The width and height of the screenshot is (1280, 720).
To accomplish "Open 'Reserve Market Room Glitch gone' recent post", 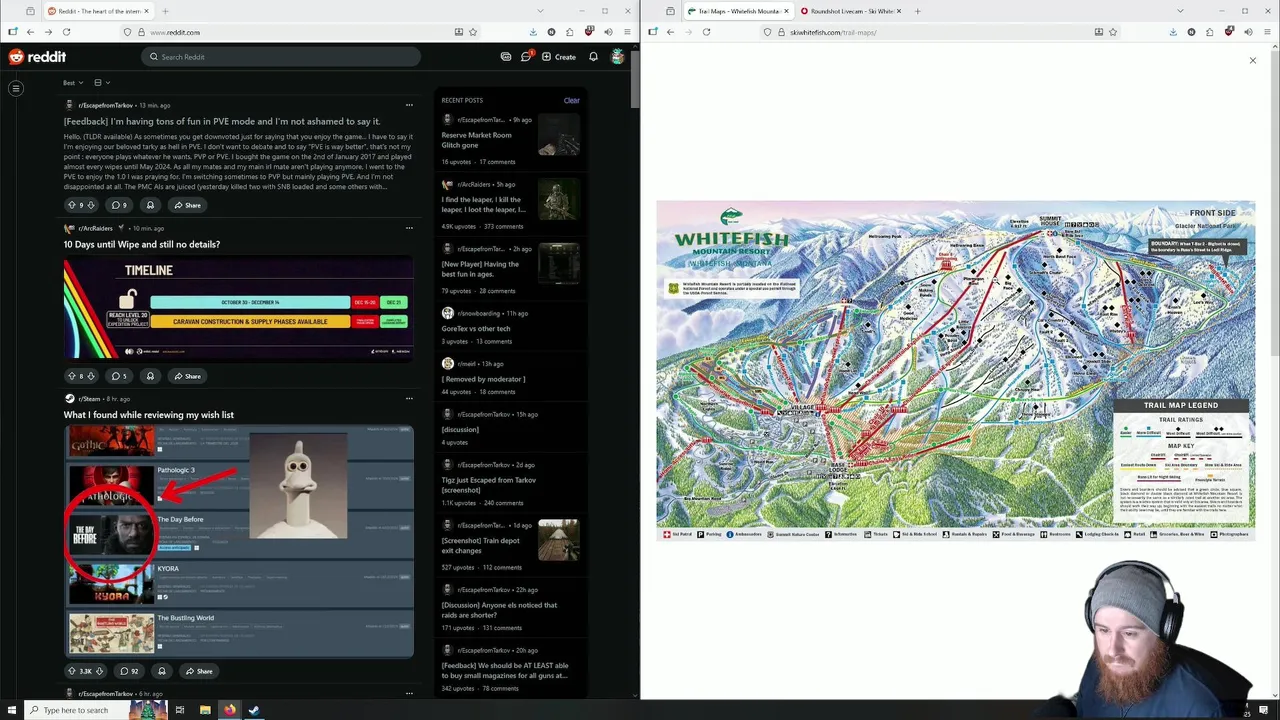I will (476, 140).
